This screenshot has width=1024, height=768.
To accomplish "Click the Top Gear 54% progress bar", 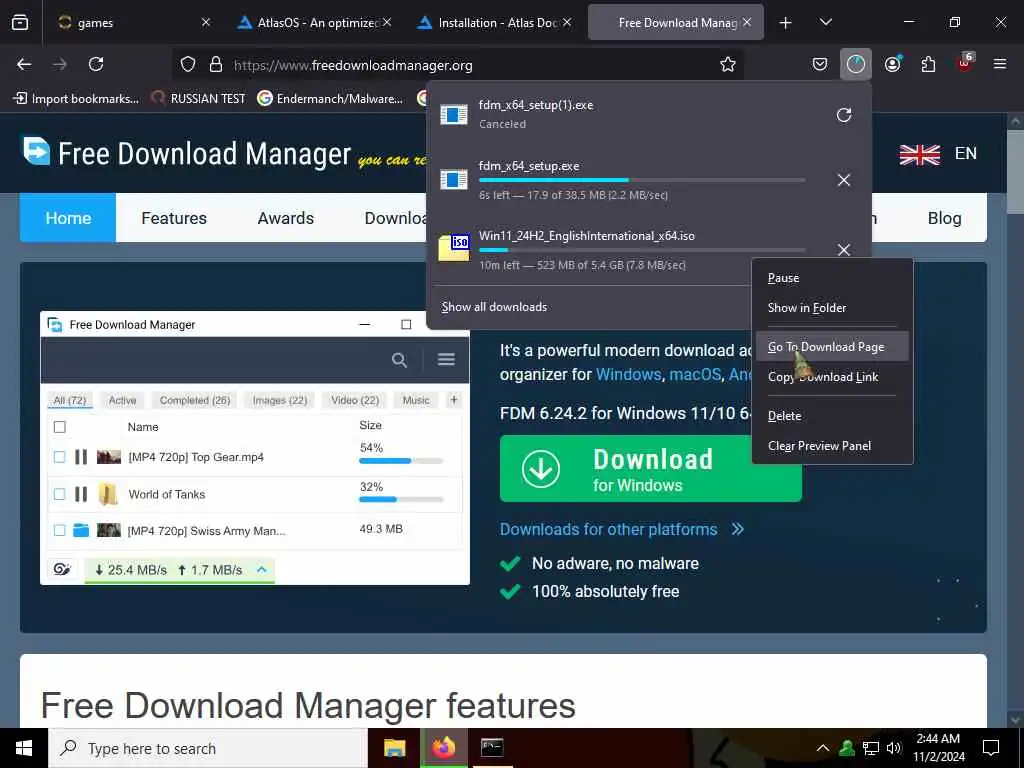I will (x=401, y=461).
